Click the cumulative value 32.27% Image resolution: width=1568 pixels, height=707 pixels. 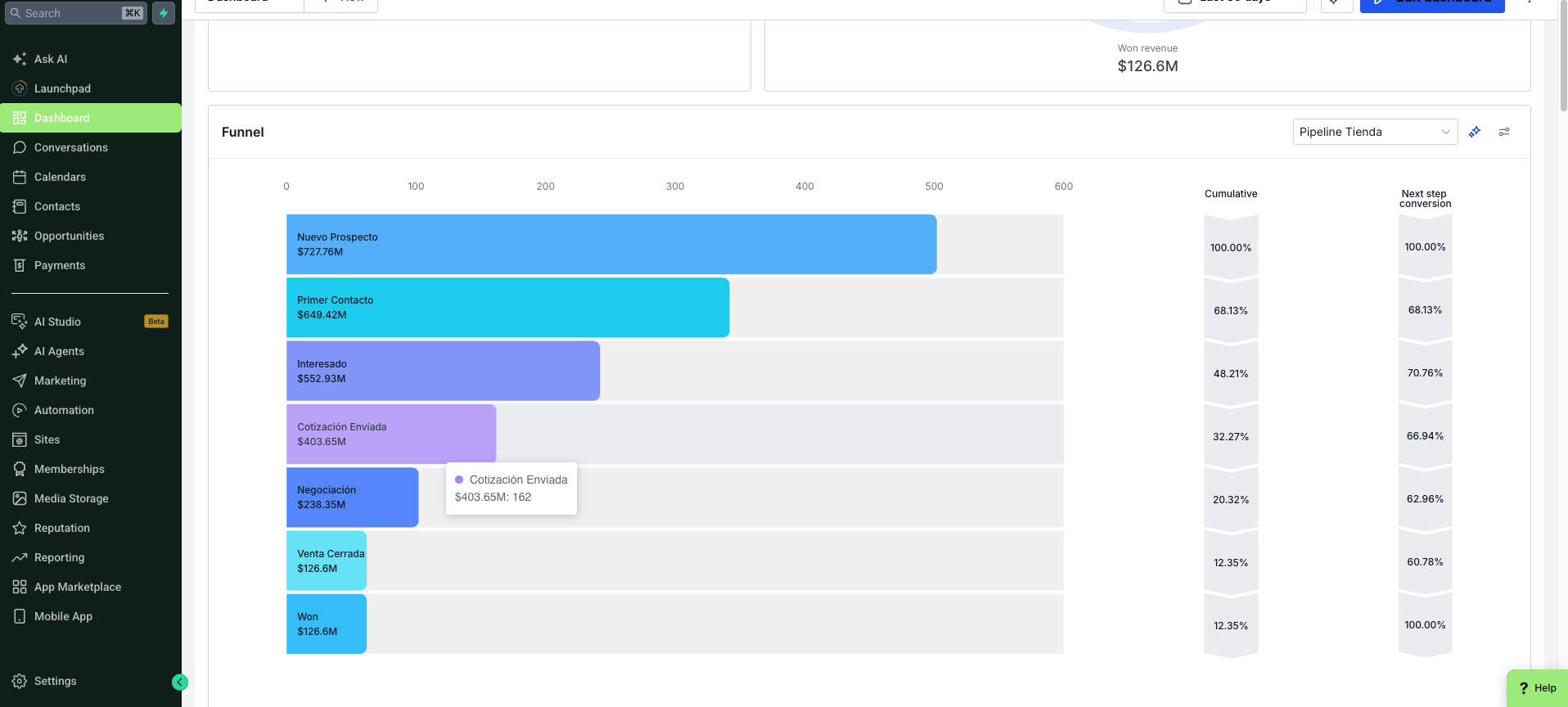[1231, 437]
